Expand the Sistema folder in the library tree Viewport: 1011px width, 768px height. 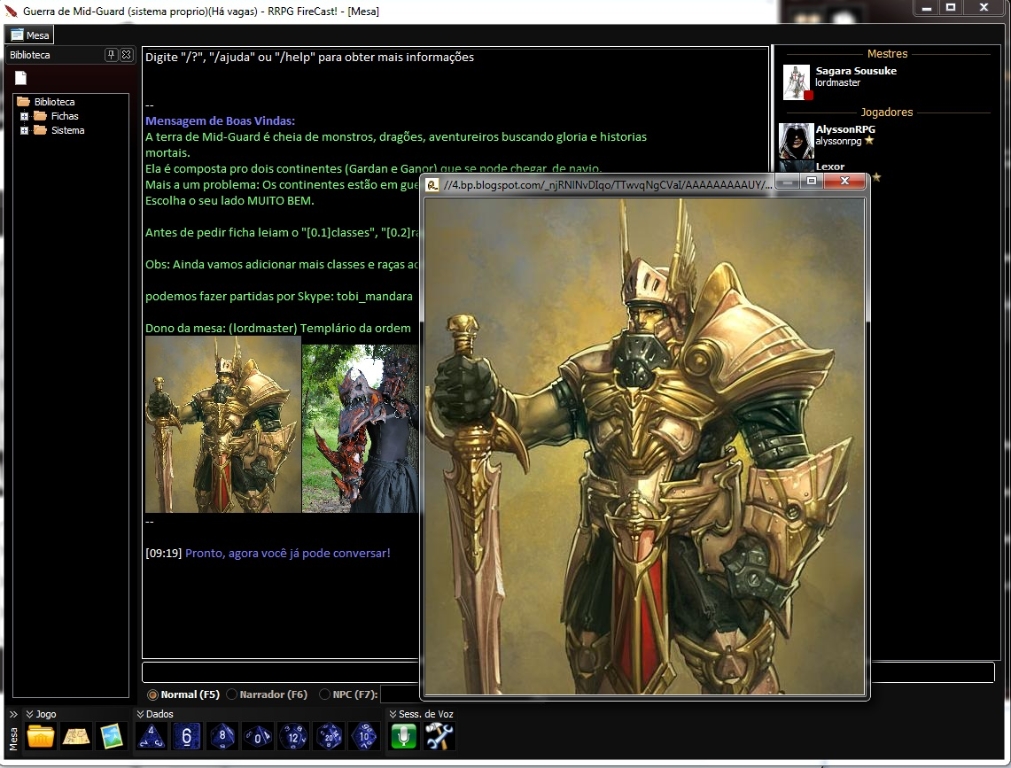24,130
